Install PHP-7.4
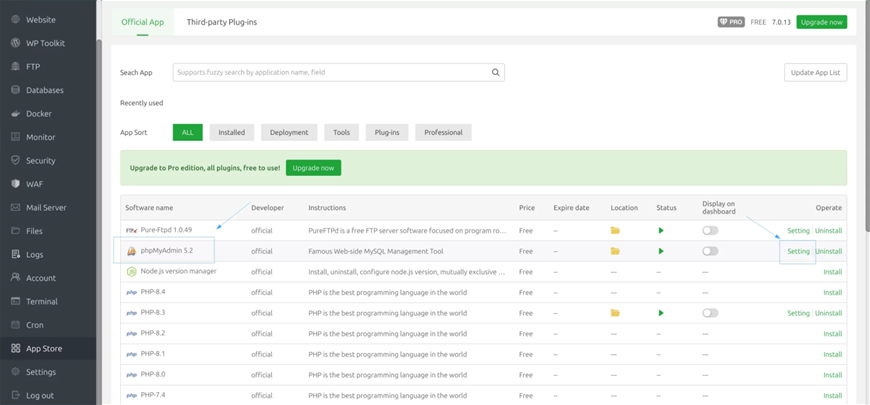870x405 pixels. coord(833,396)
